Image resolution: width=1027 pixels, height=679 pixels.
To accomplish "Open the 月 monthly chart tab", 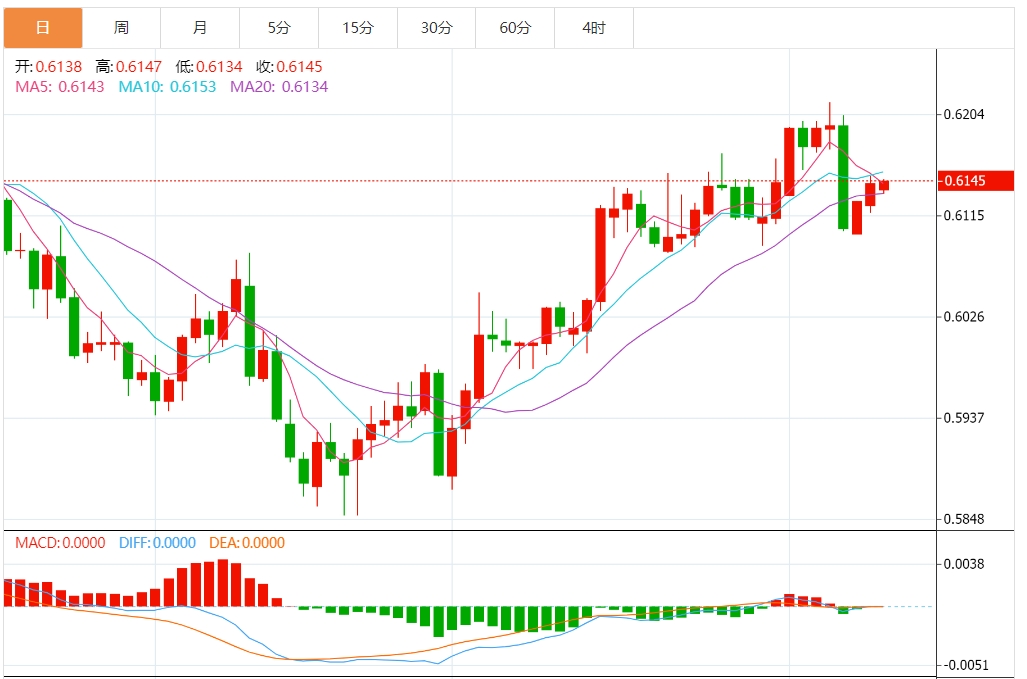I will point(200,28).
